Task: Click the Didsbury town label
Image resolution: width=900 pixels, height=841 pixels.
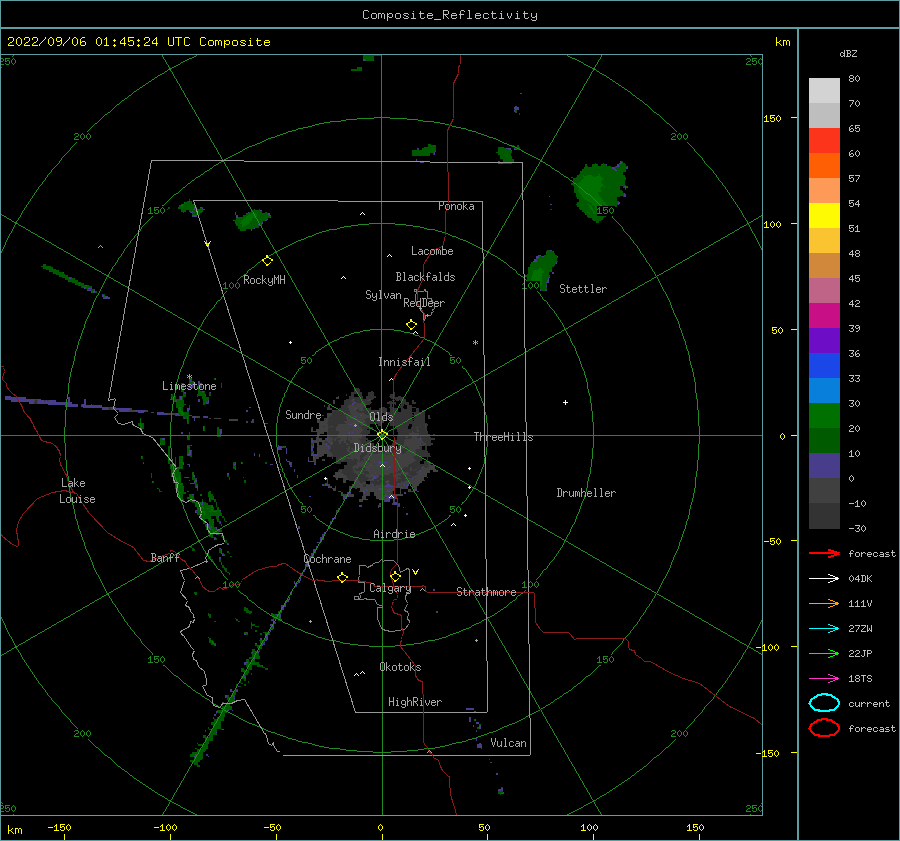Action: [377, 448]
